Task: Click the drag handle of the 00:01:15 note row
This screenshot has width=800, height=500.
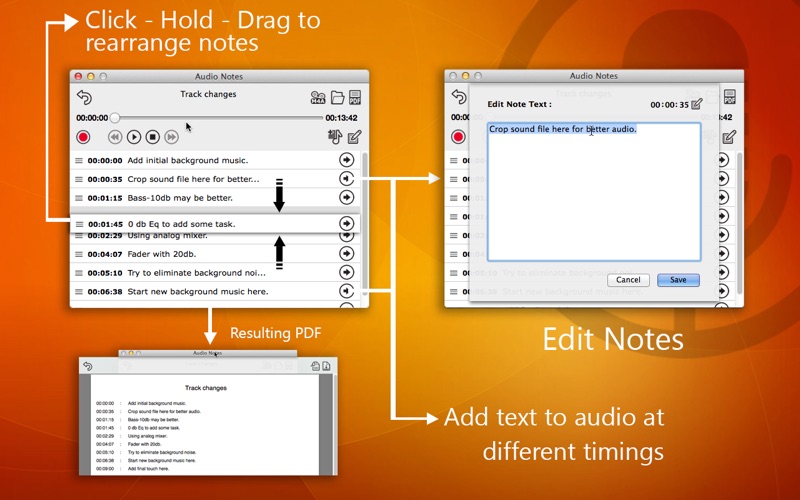Action: click(79, 198)
